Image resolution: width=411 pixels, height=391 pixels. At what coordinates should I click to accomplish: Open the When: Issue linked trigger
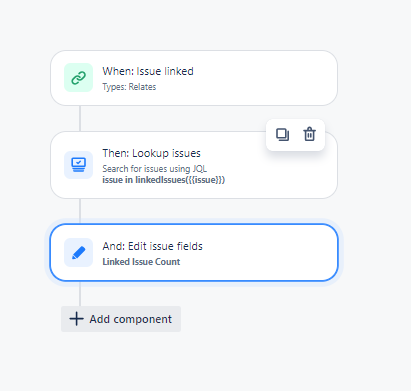click(194, 78)
